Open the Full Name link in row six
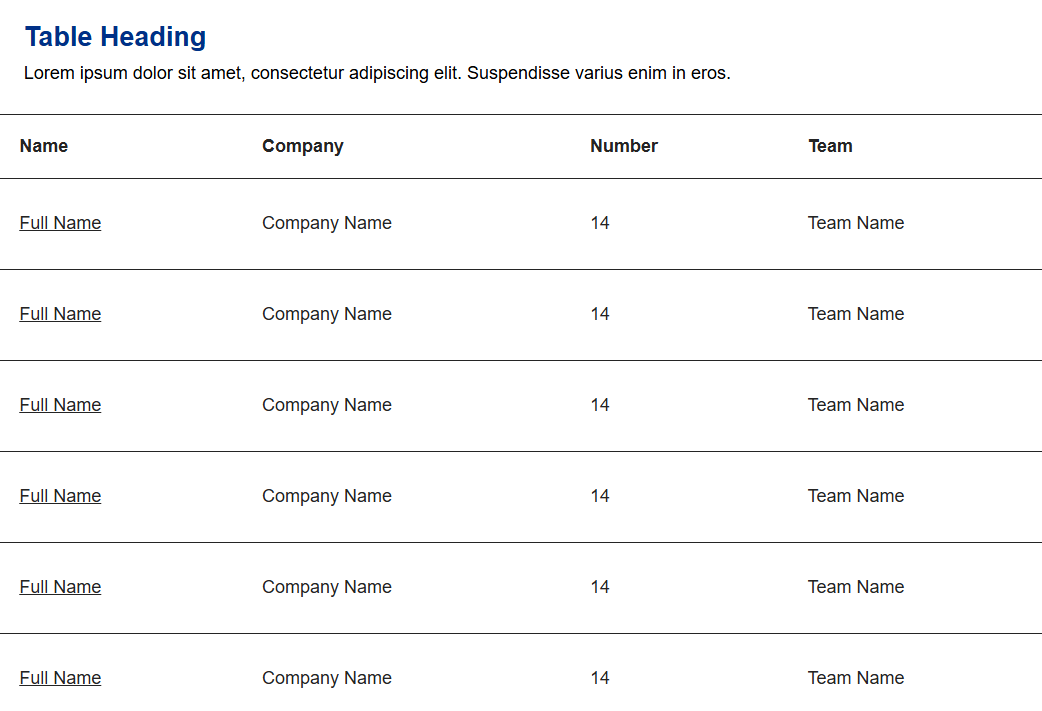 [60, 677]
